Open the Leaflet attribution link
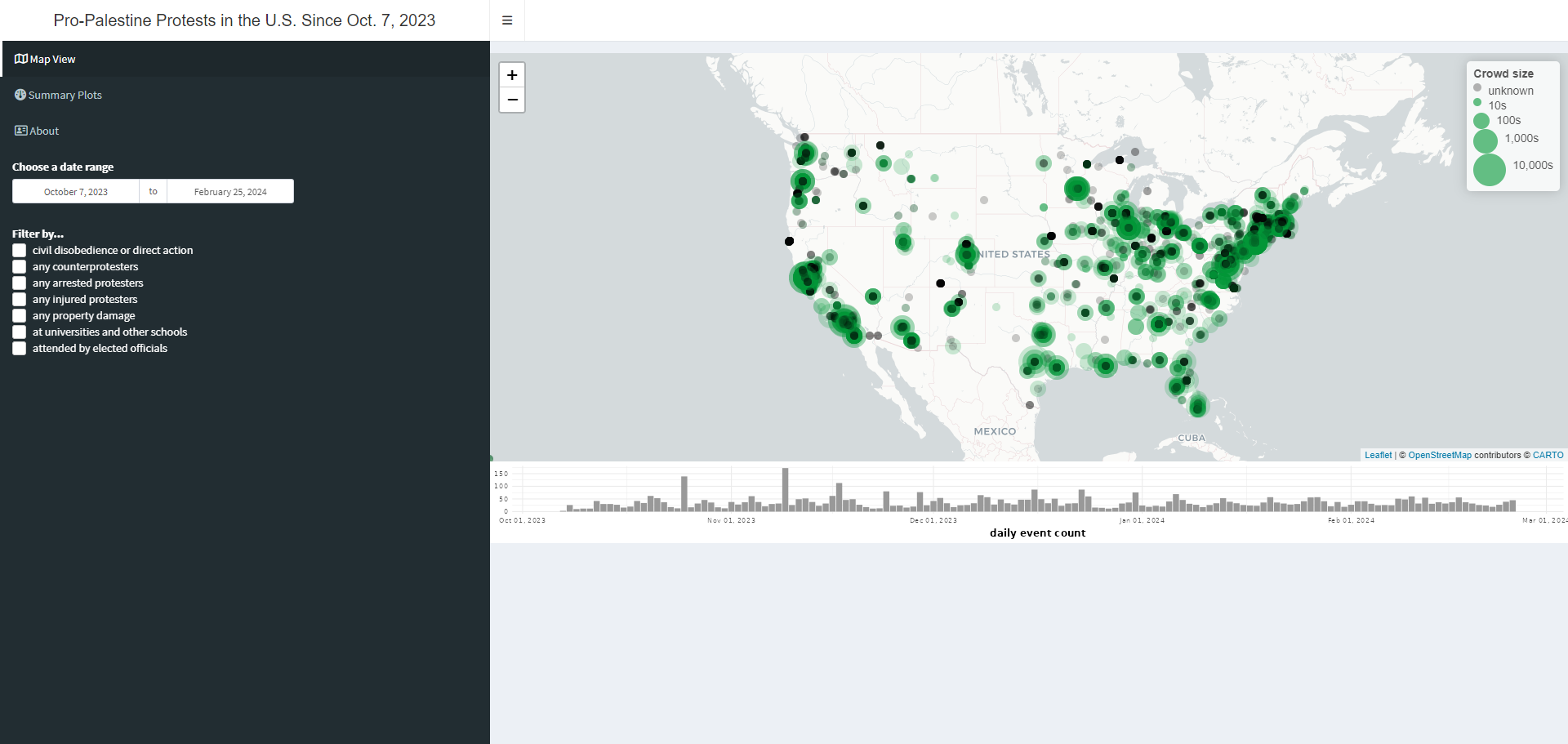Viewport: 1568px width, 744px height. [1378, 455]
